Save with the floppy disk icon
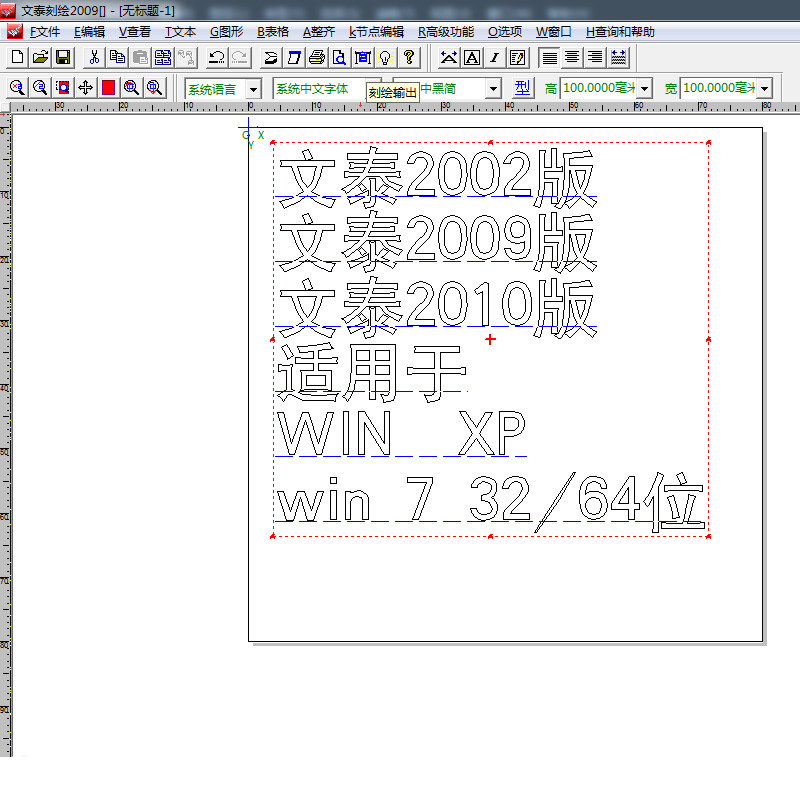The height and width of the screenshot is (800, 800). pyautogui.click(x=63, y=57)
